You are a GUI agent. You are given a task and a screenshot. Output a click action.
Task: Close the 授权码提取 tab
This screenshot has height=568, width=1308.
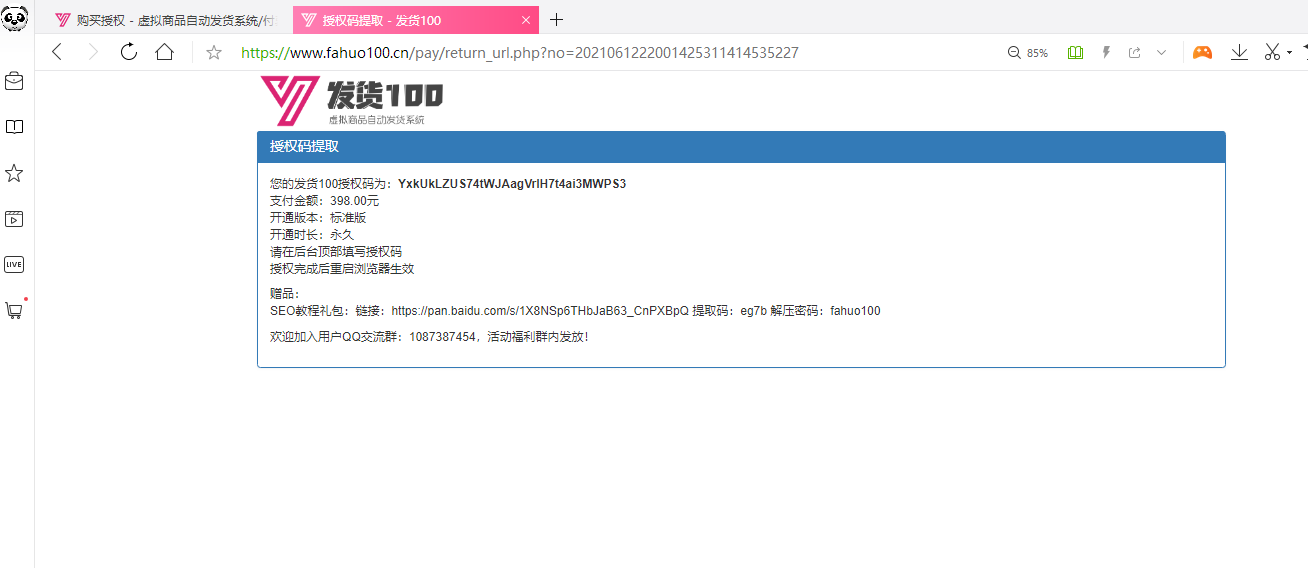pos(526,20)
